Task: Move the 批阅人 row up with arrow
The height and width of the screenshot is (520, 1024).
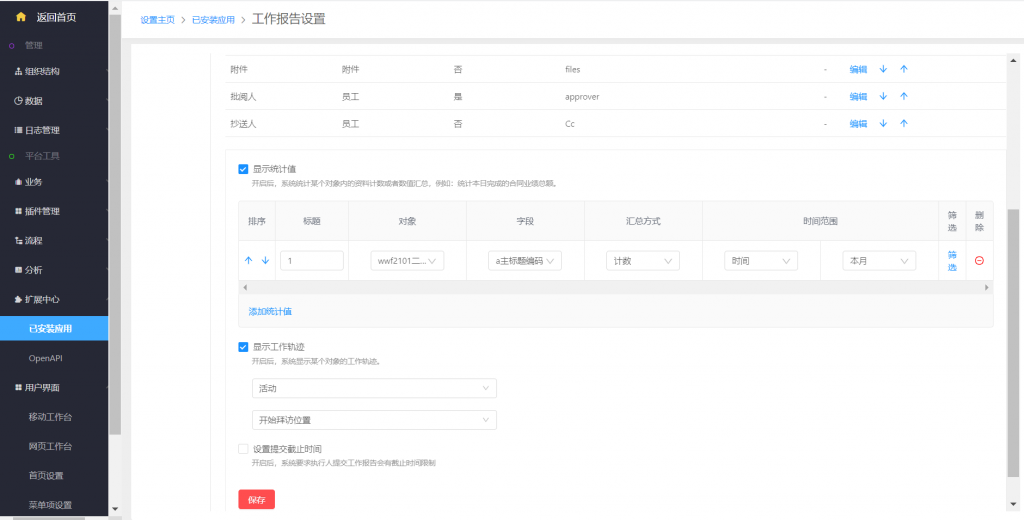Action: [x=903, y=96]
